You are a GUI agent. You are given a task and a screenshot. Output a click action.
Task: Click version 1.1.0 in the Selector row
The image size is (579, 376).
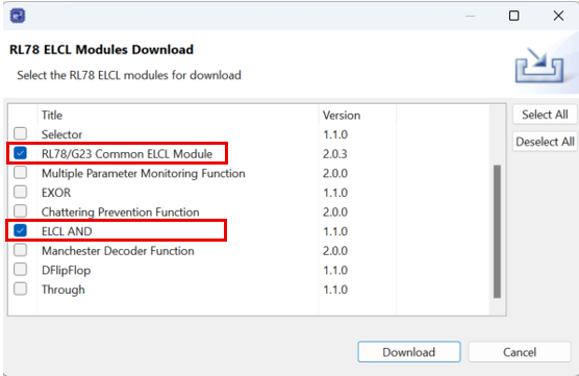coord(335,134)
